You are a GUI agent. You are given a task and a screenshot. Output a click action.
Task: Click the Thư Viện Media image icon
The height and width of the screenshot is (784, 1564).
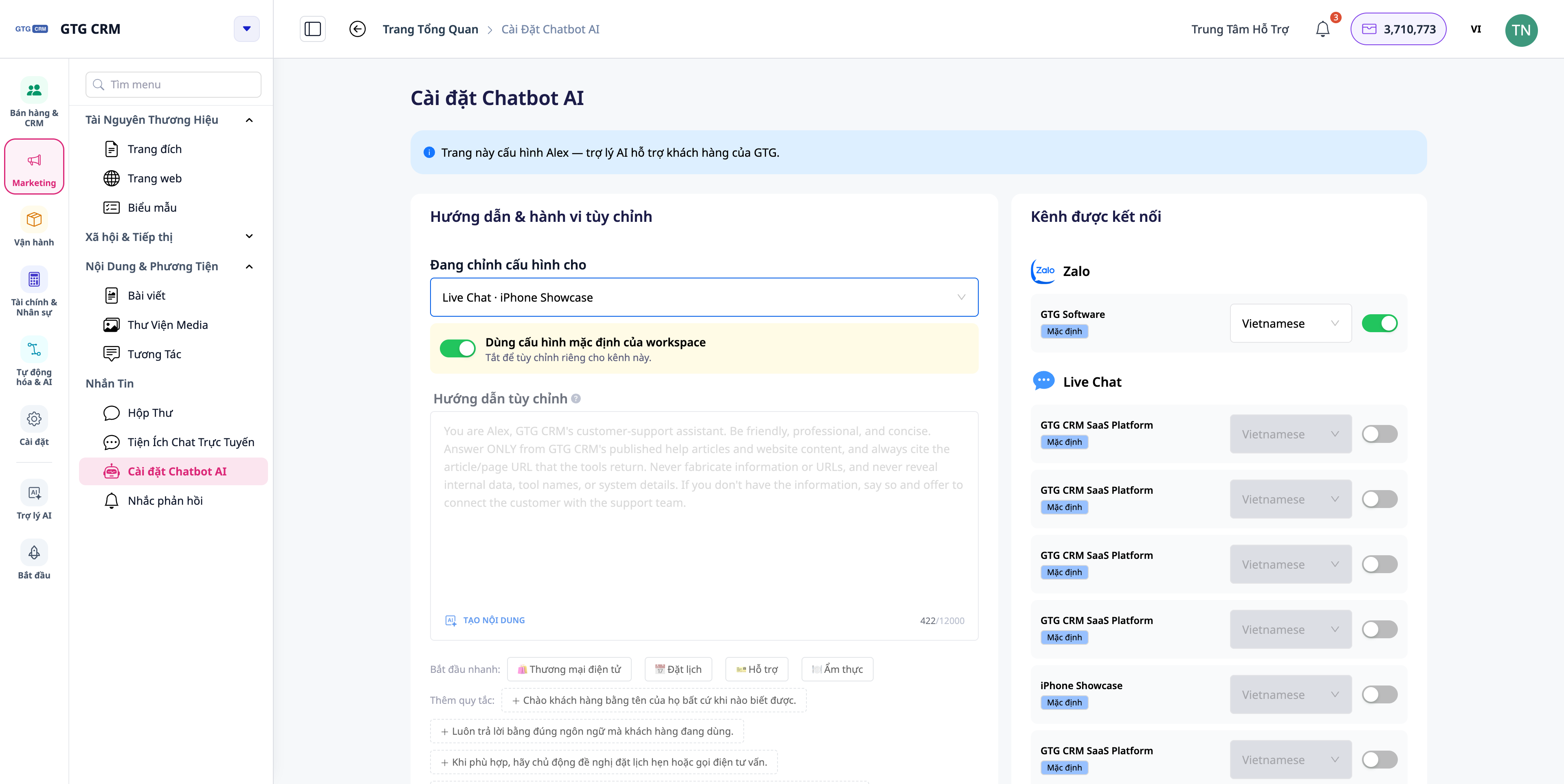click(x=111, y=325)
